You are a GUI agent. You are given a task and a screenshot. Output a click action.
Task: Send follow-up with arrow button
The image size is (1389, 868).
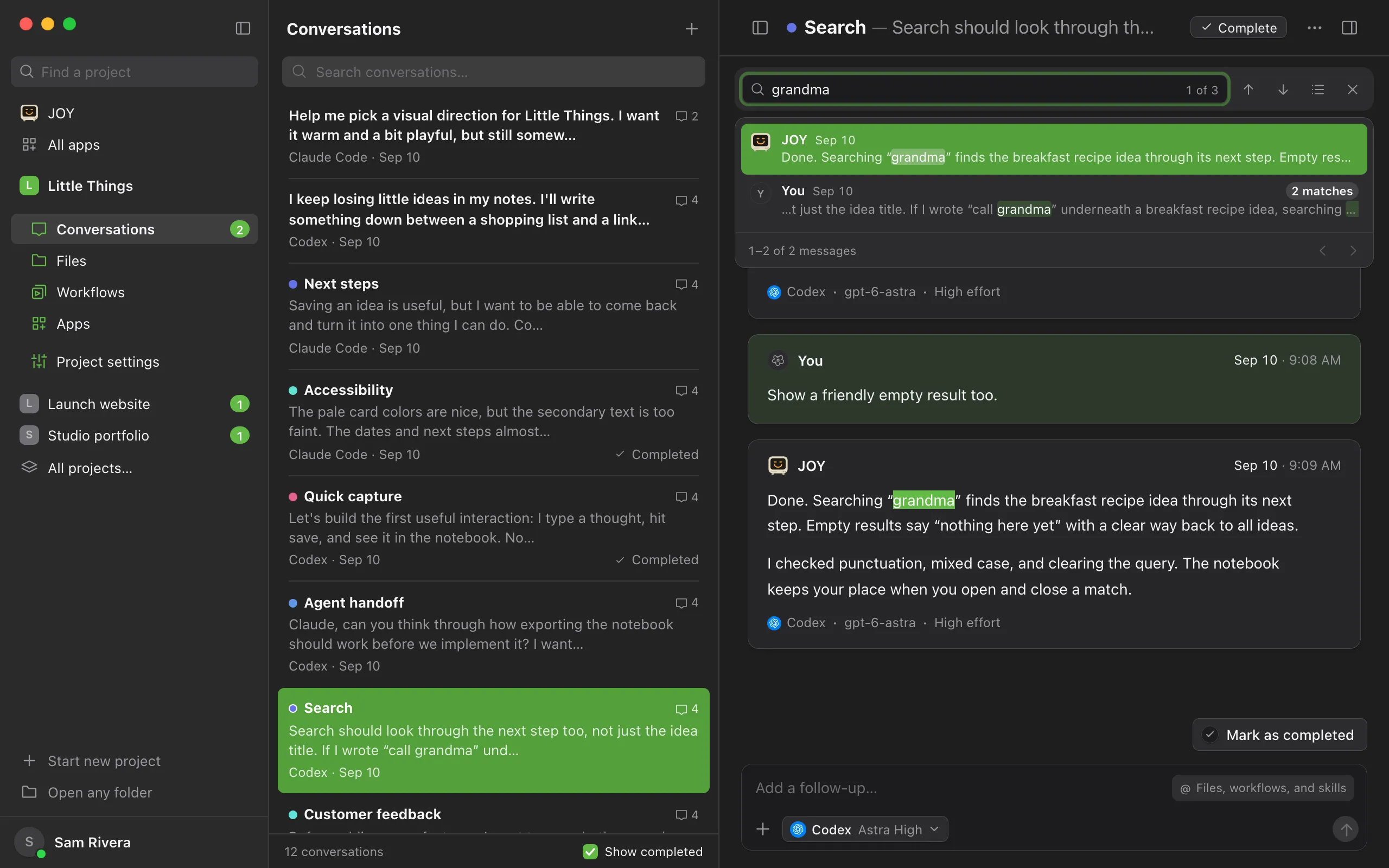[1346, 829]
